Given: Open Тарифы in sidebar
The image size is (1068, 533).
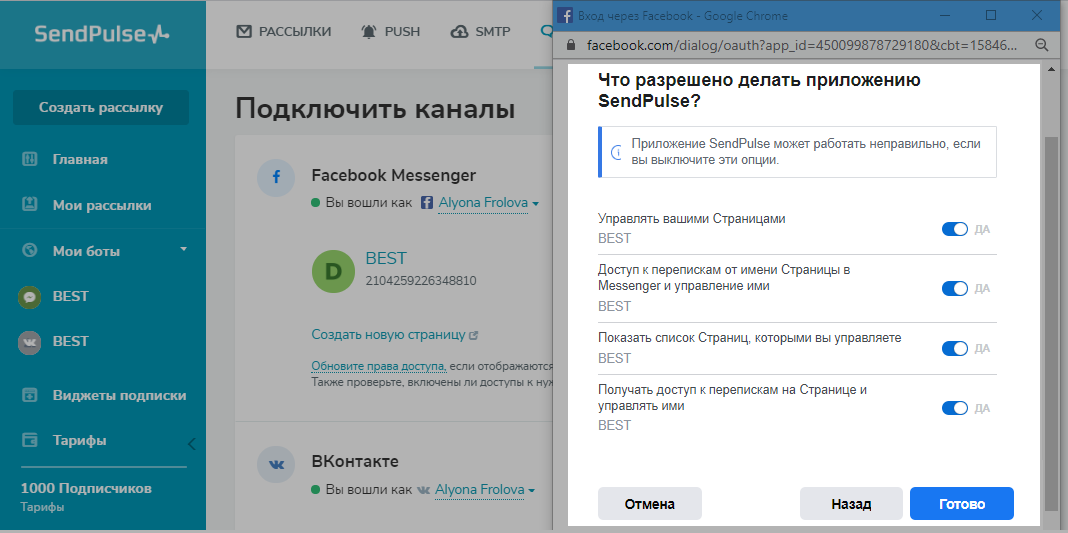Looking at the screenshot, I should (x=80, y=440).
